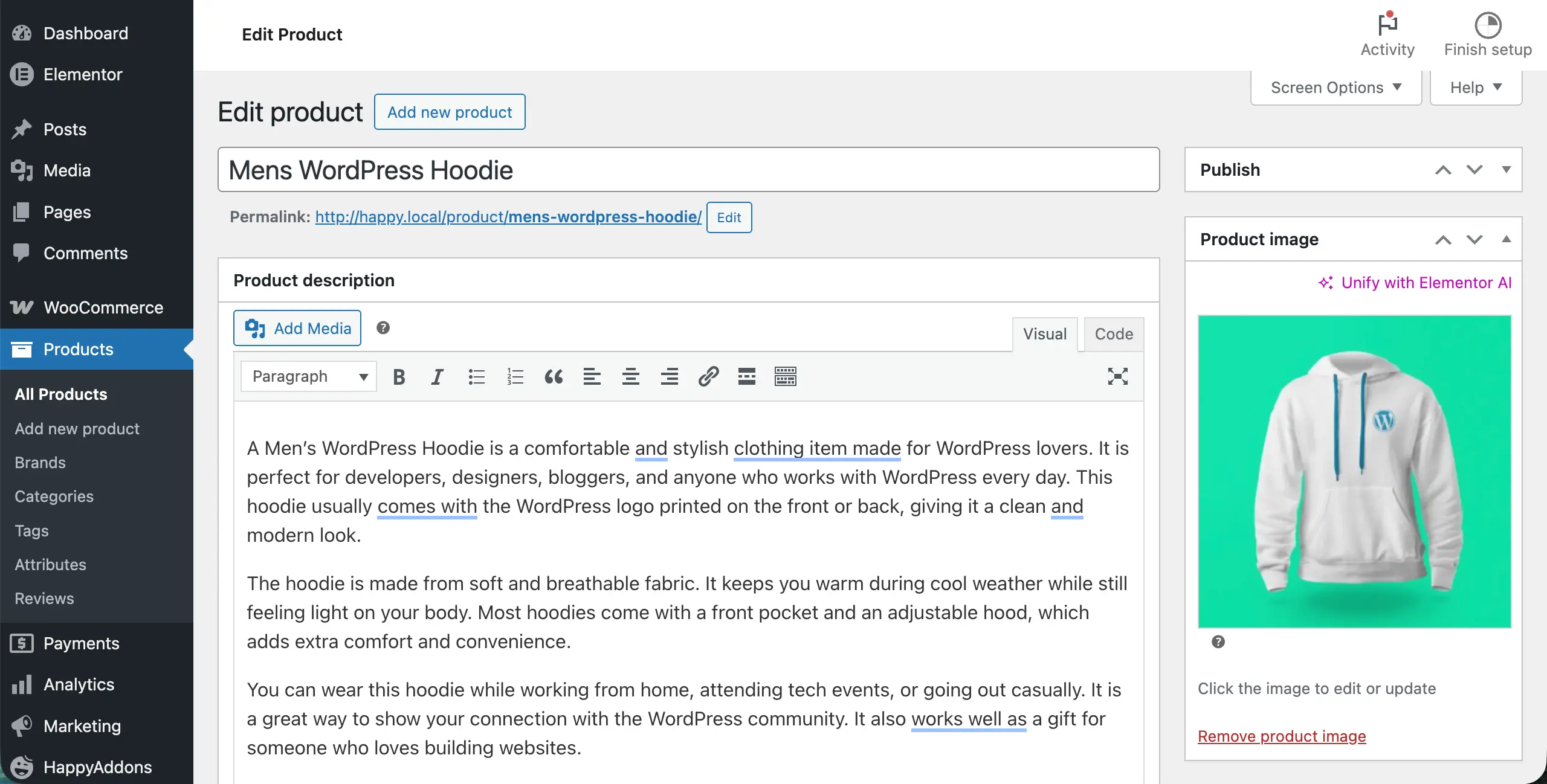Screen dimensions: 1547x784
Task: Insert a numbered list
Action: click(x=515, y=376)
